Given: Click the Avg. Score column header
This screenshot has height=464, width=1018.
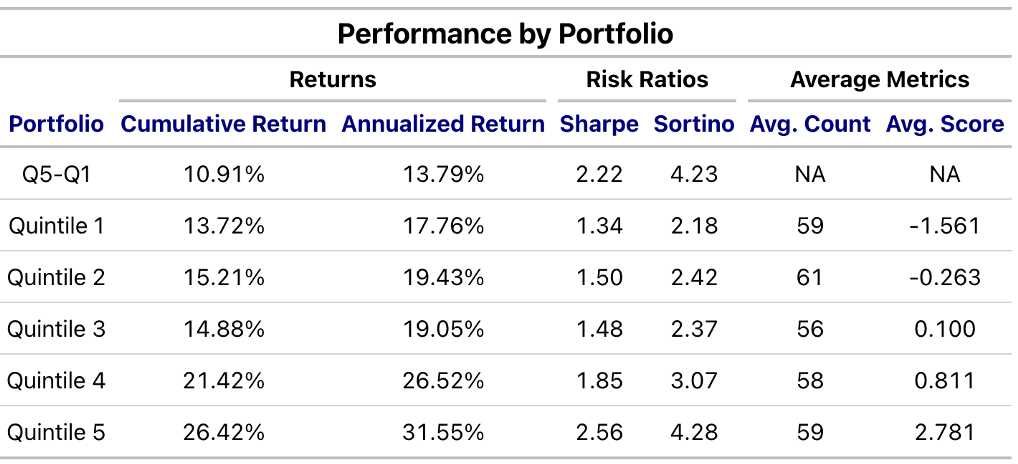Looking at the screenshot, I should pyautogui.click(x=944, y=125).
